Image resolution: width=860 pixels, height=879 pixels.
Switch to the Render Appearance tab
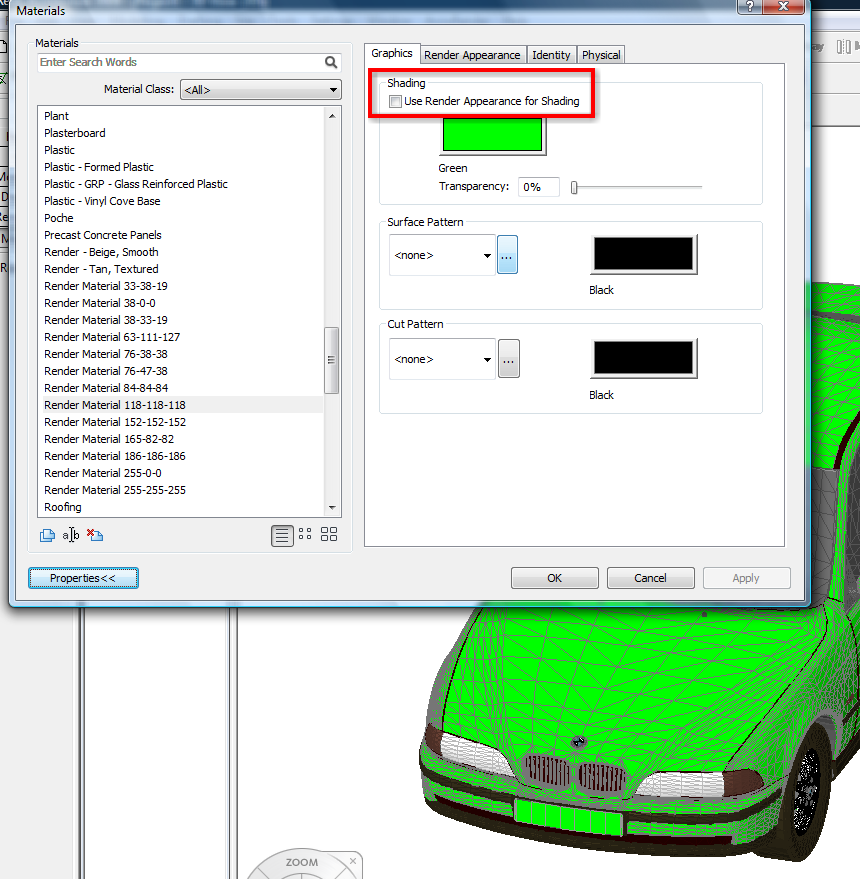pos(472,55)
